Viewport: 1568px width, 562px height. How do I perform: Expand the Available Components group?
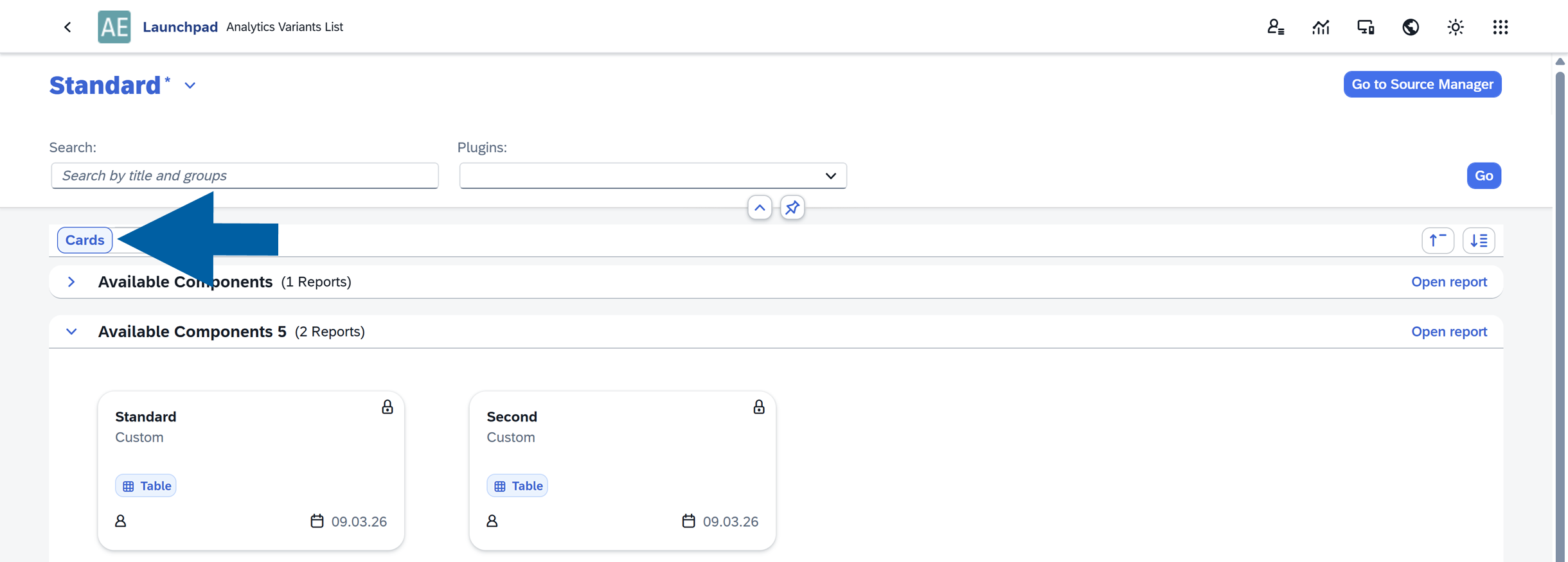pyautogui.click(x=71, y=282)
